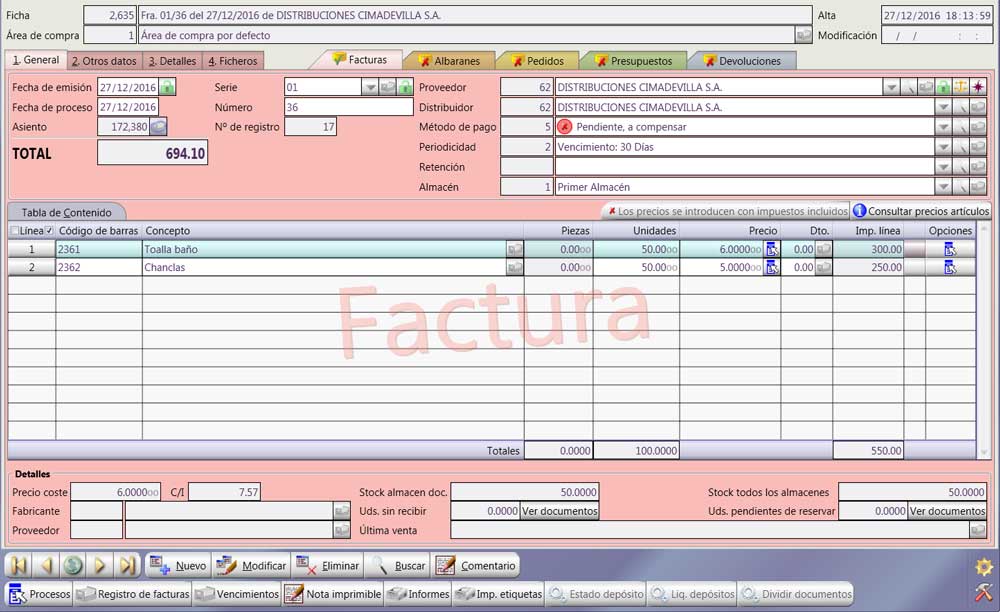Click the Comentario button
Viewport: 1000px width, 612px height.
pos(475,565)
